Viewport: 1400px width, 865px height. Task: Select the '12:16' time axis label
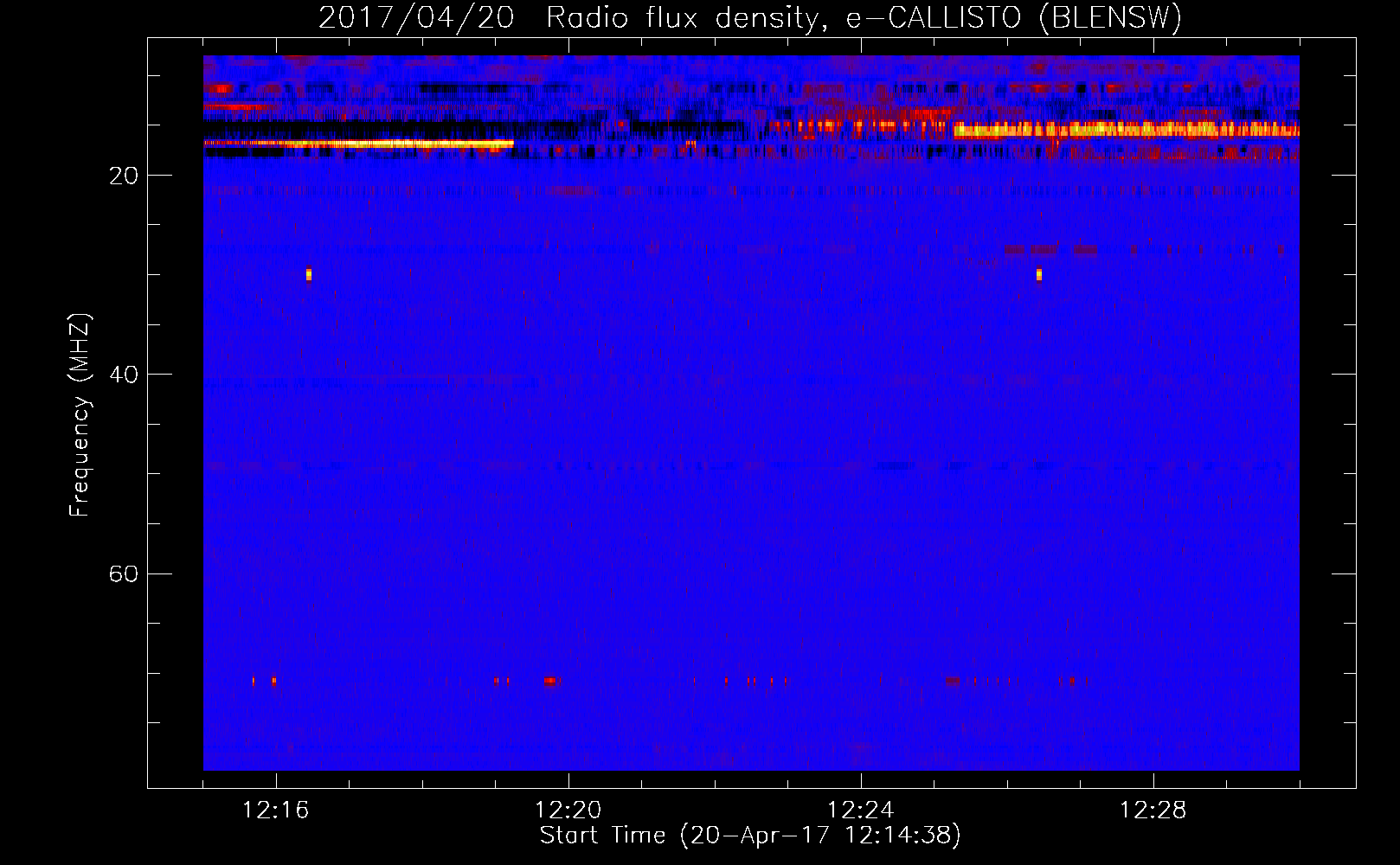point(276,811)
